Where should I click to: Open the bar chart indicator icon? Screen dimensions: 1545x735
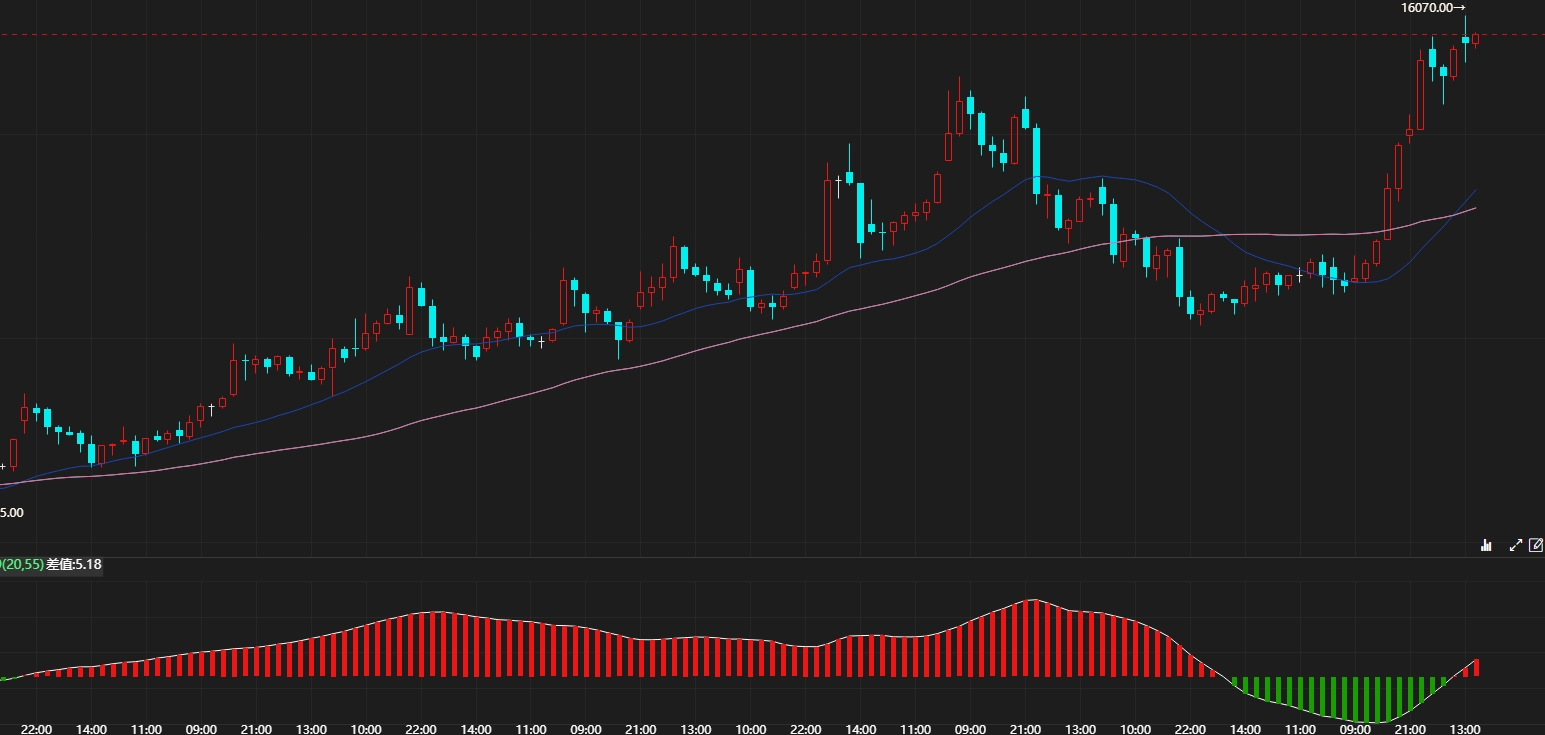click(x=1486, y=545)
